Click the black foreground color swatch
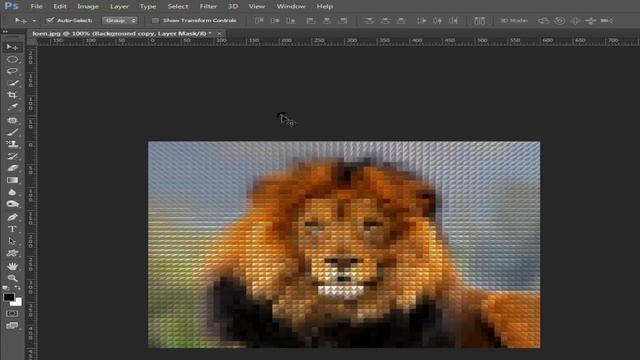 (8, 297)
